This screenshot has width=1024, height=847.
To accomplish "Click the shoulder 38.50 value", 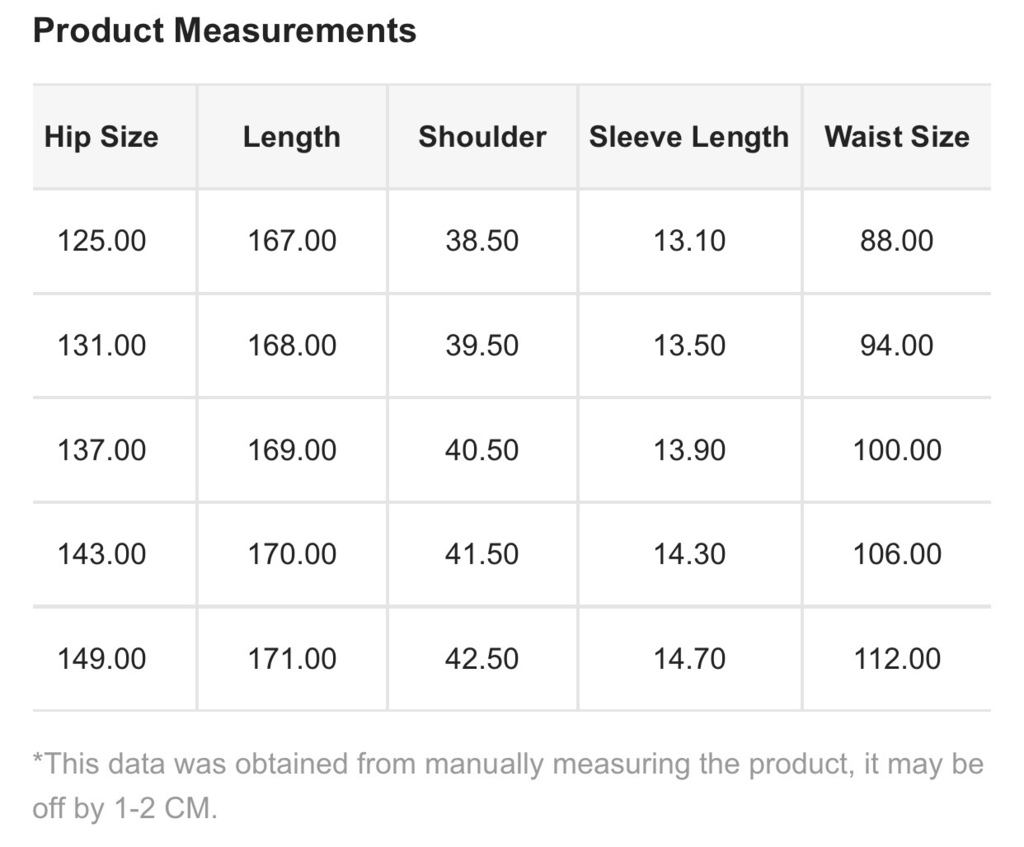I will point(482,241).
